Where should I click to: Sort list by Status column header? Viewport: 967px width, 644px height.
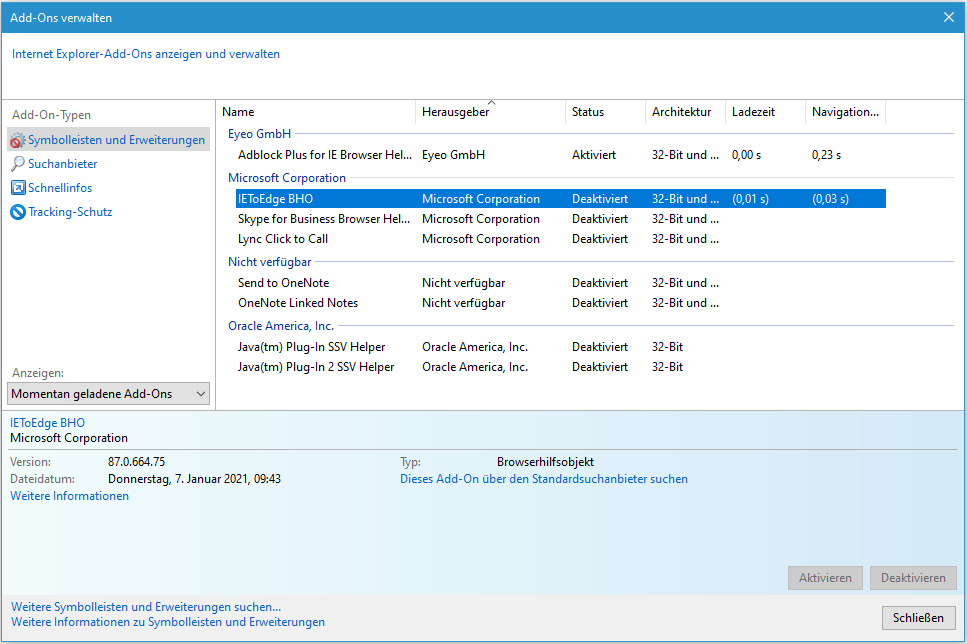coord(605,112)
